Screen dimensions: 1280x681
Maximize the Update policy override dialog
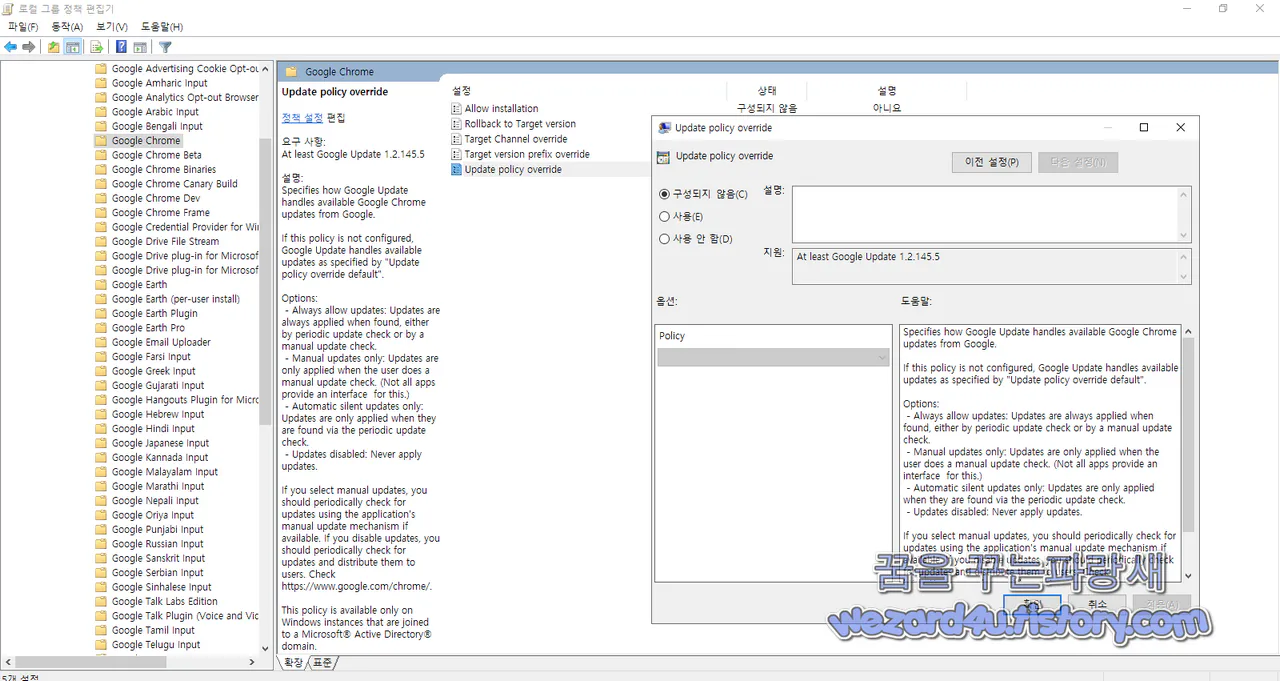pos(1144,128)
